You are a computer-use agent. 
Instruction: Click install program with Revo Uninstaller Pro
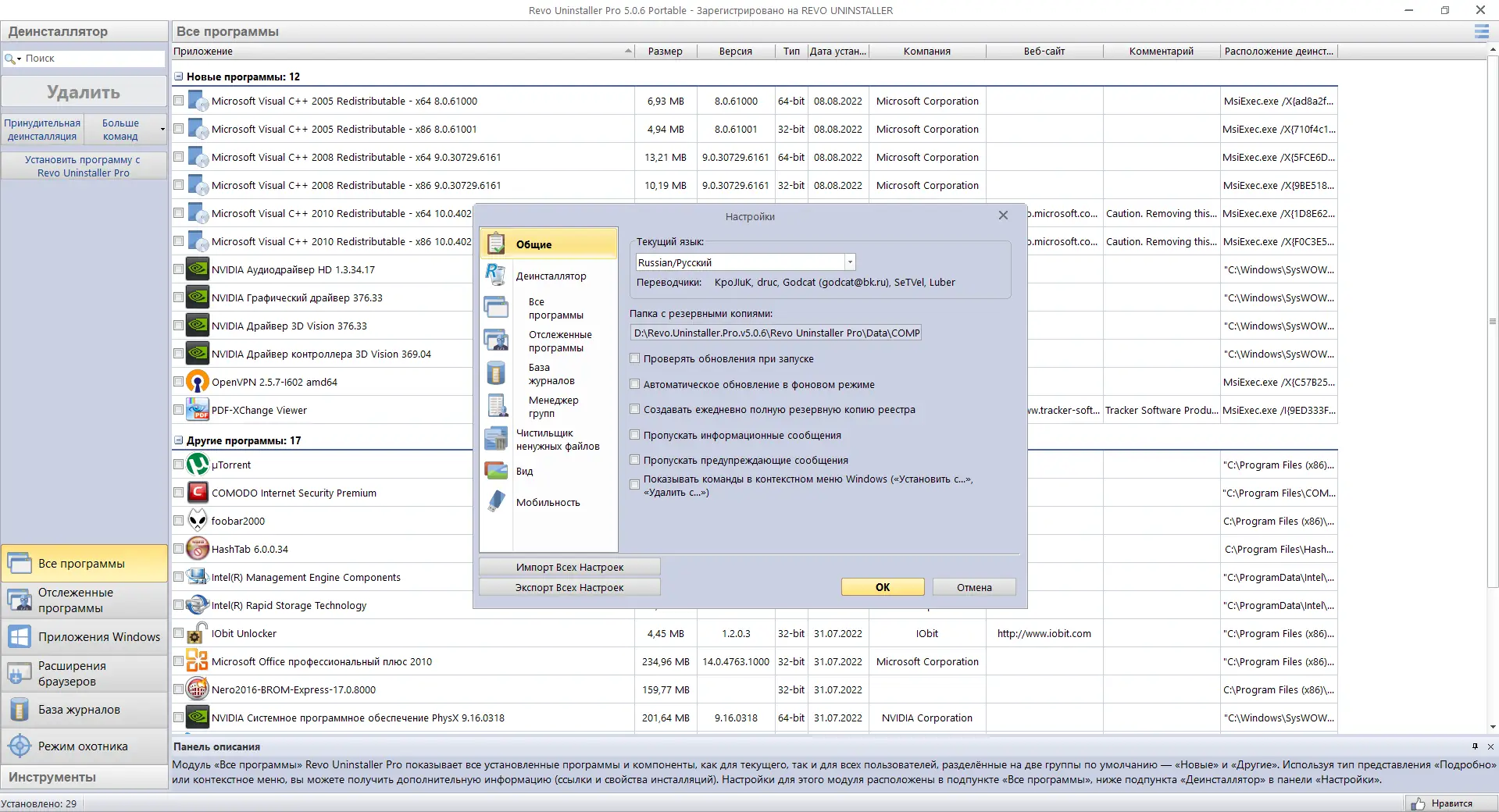click(x=84, y=166)
